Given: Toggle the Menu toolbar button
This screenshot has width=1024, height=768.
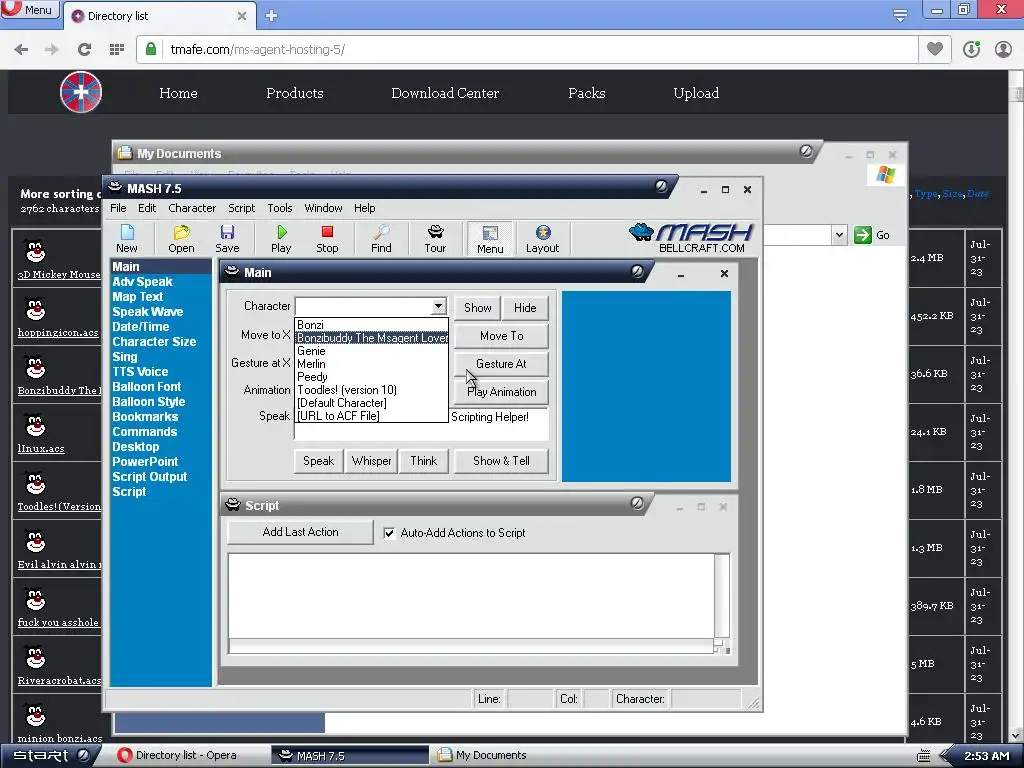Looking at the screenshot, I should [x=490, y=239].
